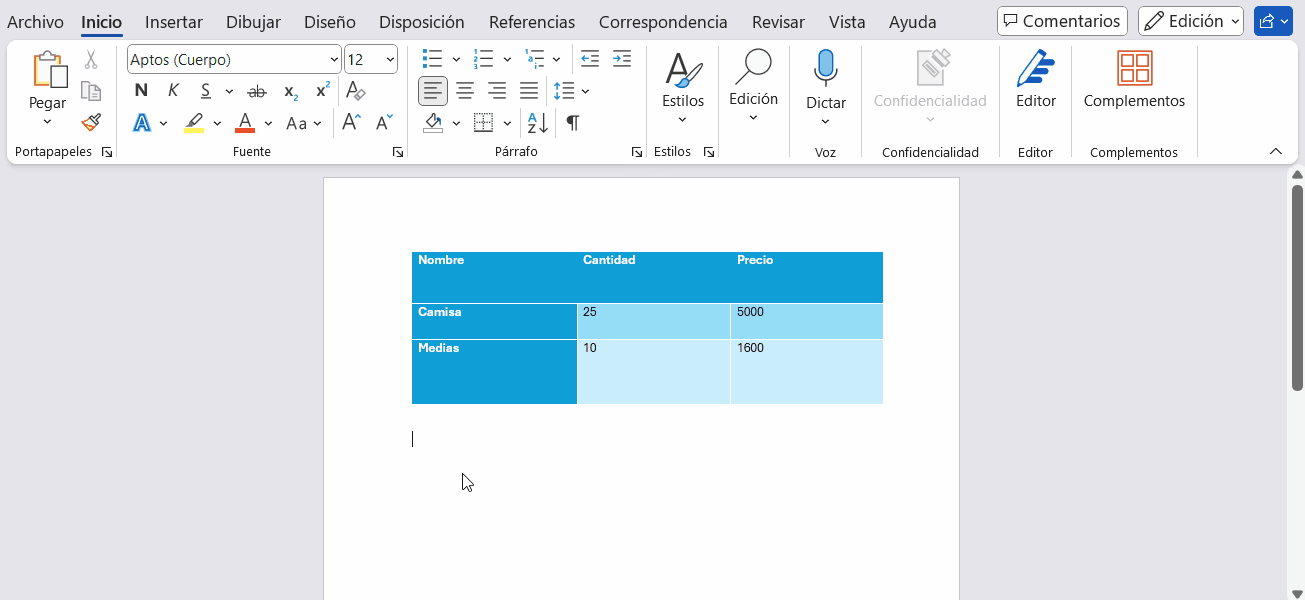Image resolution: width=1305 pixels, height=600 pixels.
Task: Open the font name dropdown
Action: coord(333,60)
